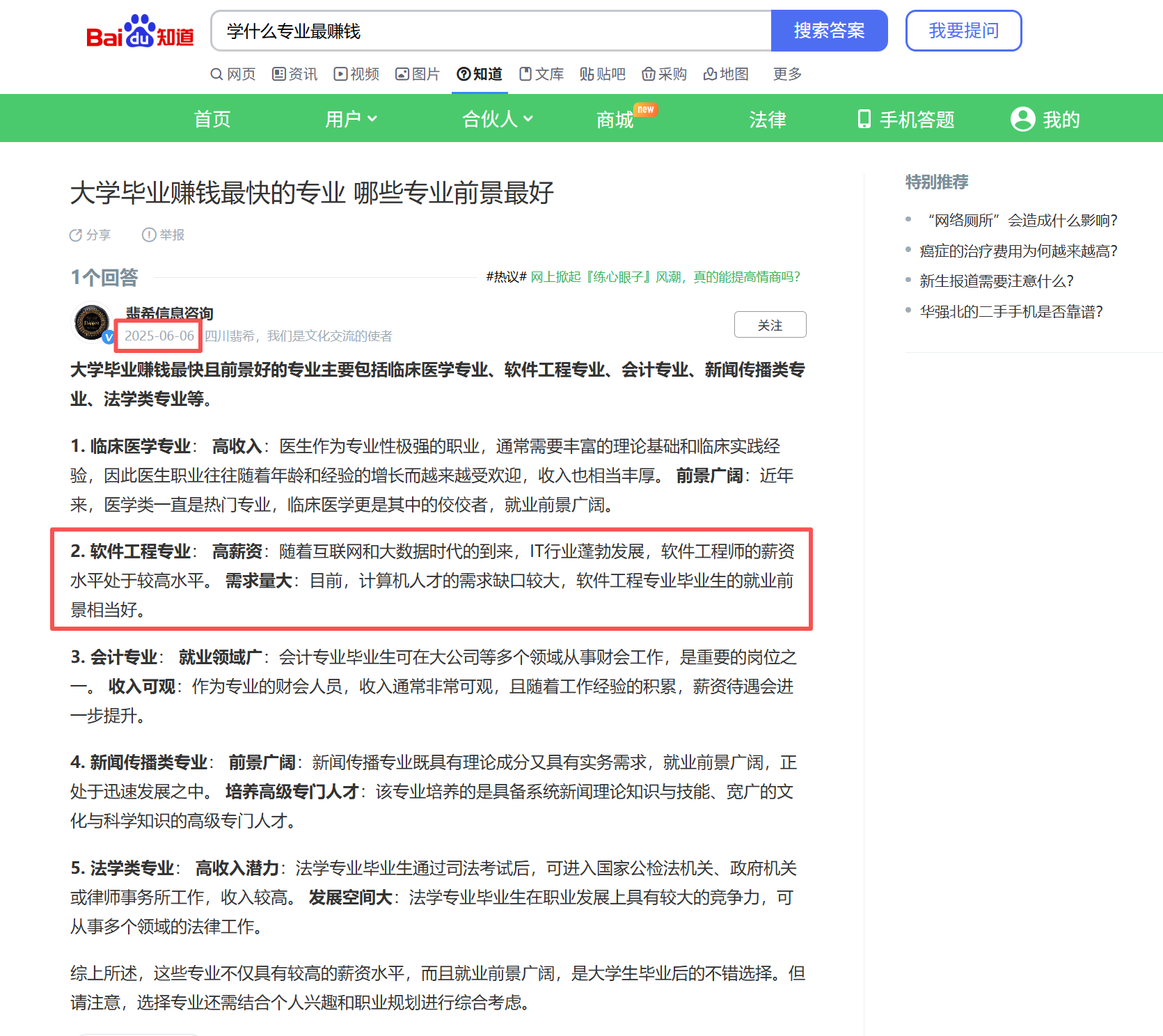Screen dimensions: 1163x1036
Task: Open the 更多 options dropdown
Action: point(786,74)
